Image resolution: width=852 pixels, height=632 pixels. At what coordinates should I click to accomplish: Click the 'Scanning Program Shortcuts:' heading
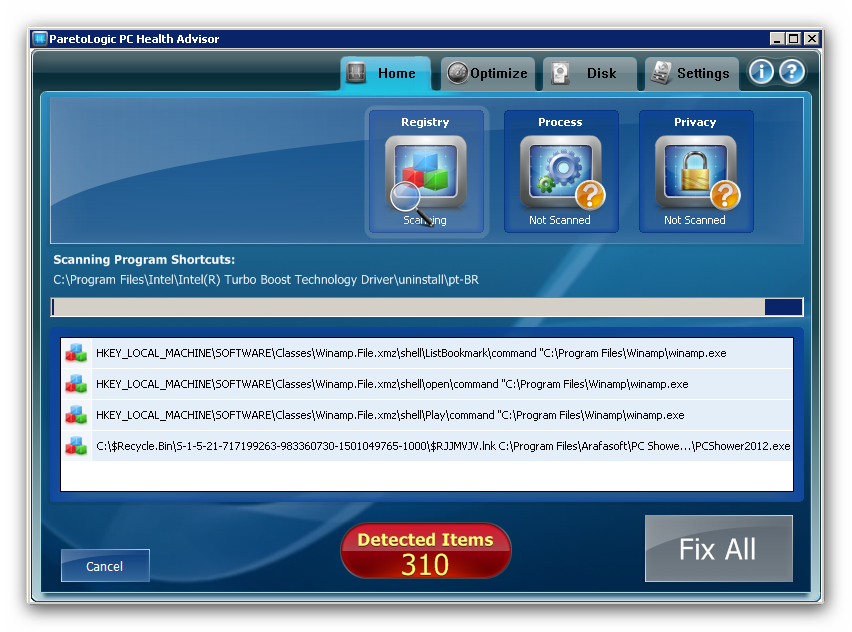pos(144,260)
